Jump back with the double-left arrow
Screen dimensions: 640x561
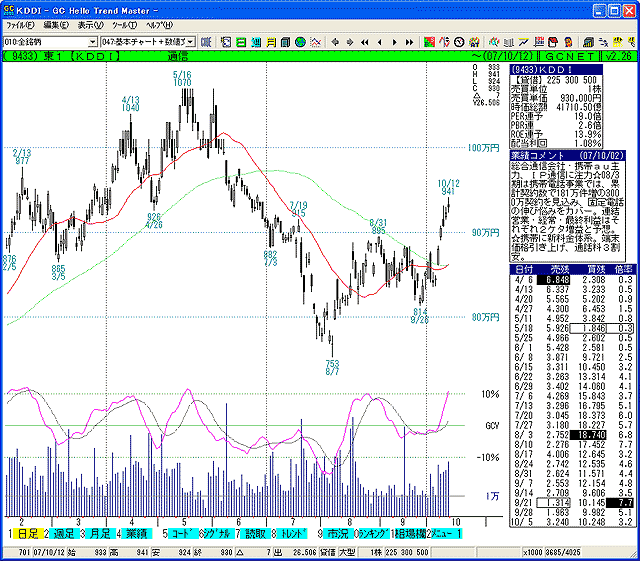pyautogui.click(x=365, y=42)
